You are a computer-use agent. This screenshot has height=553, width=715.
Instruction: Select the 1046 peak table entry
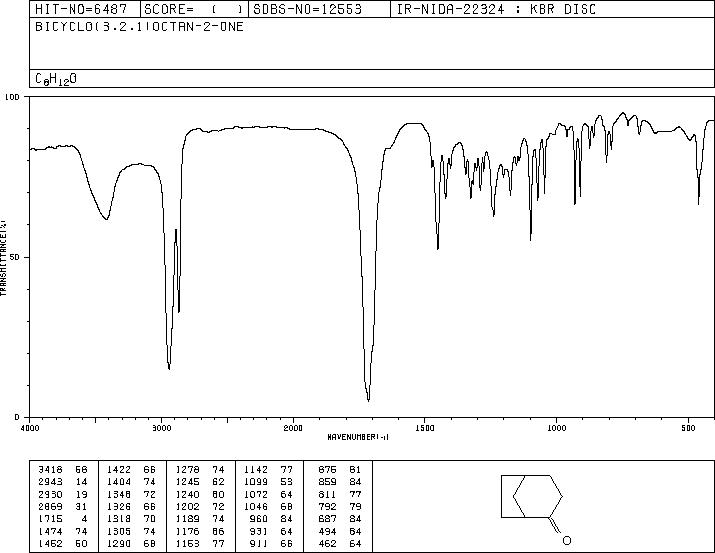[268, 506]
